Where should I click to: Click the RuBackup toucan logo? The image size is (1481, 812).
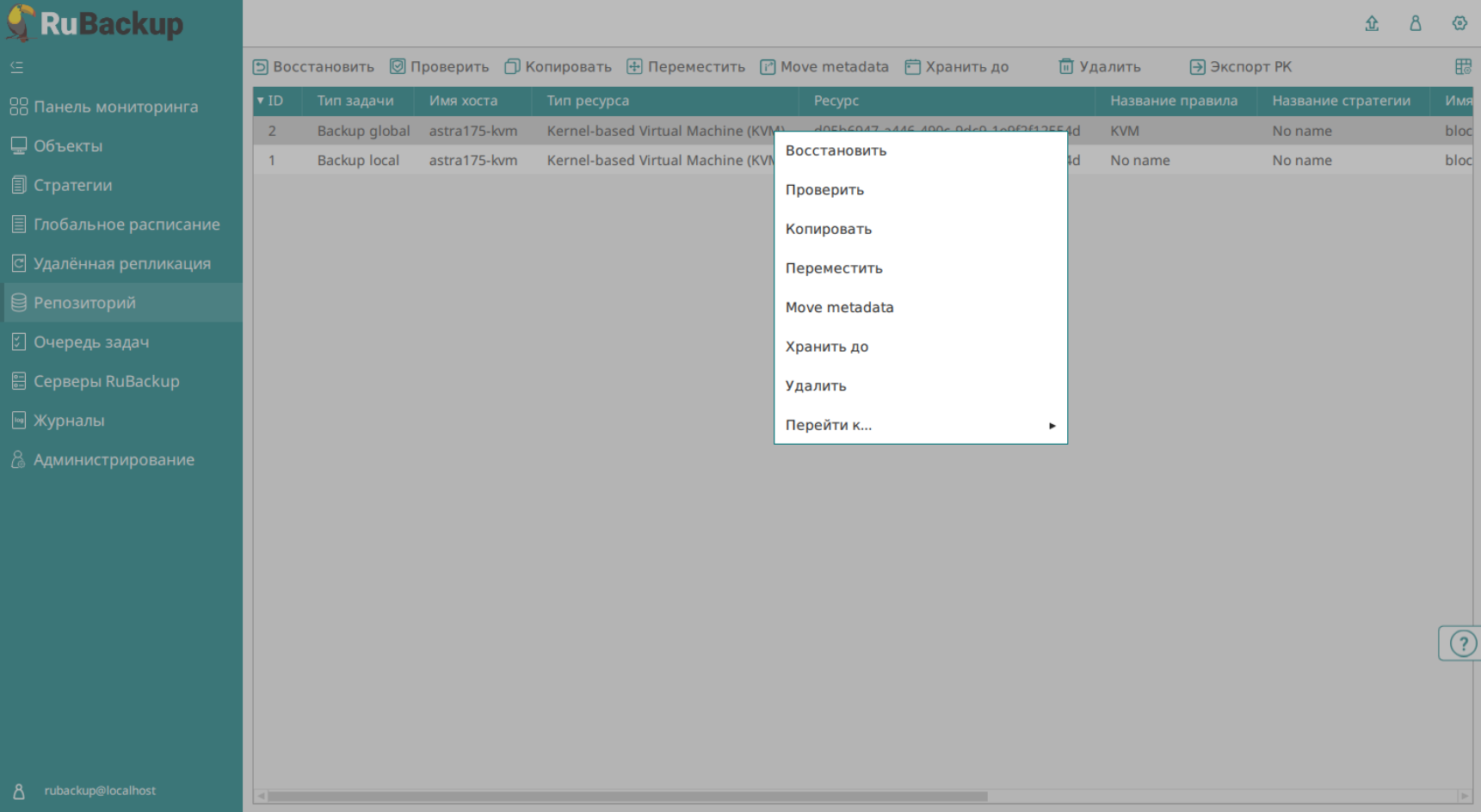tap(21, 22)
